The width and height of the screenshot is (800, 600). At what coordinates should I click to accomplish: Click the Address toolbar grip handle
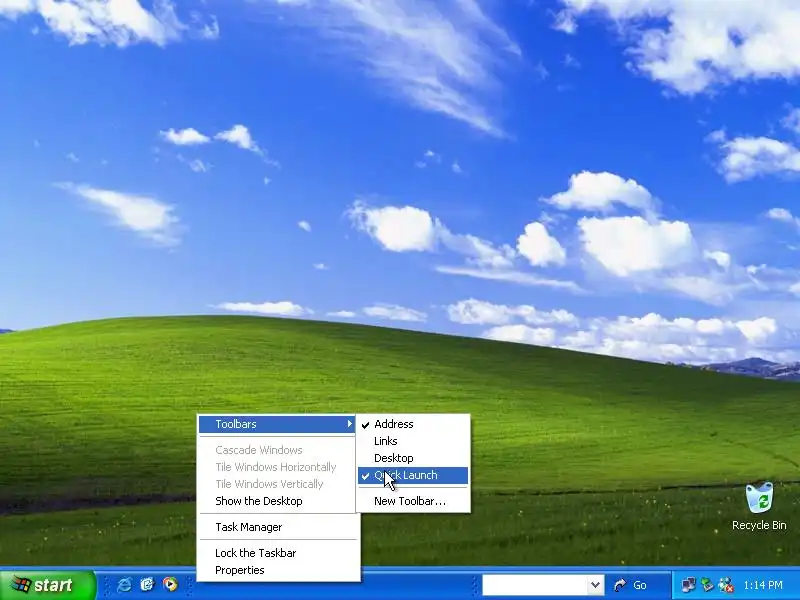pos(474,585)
